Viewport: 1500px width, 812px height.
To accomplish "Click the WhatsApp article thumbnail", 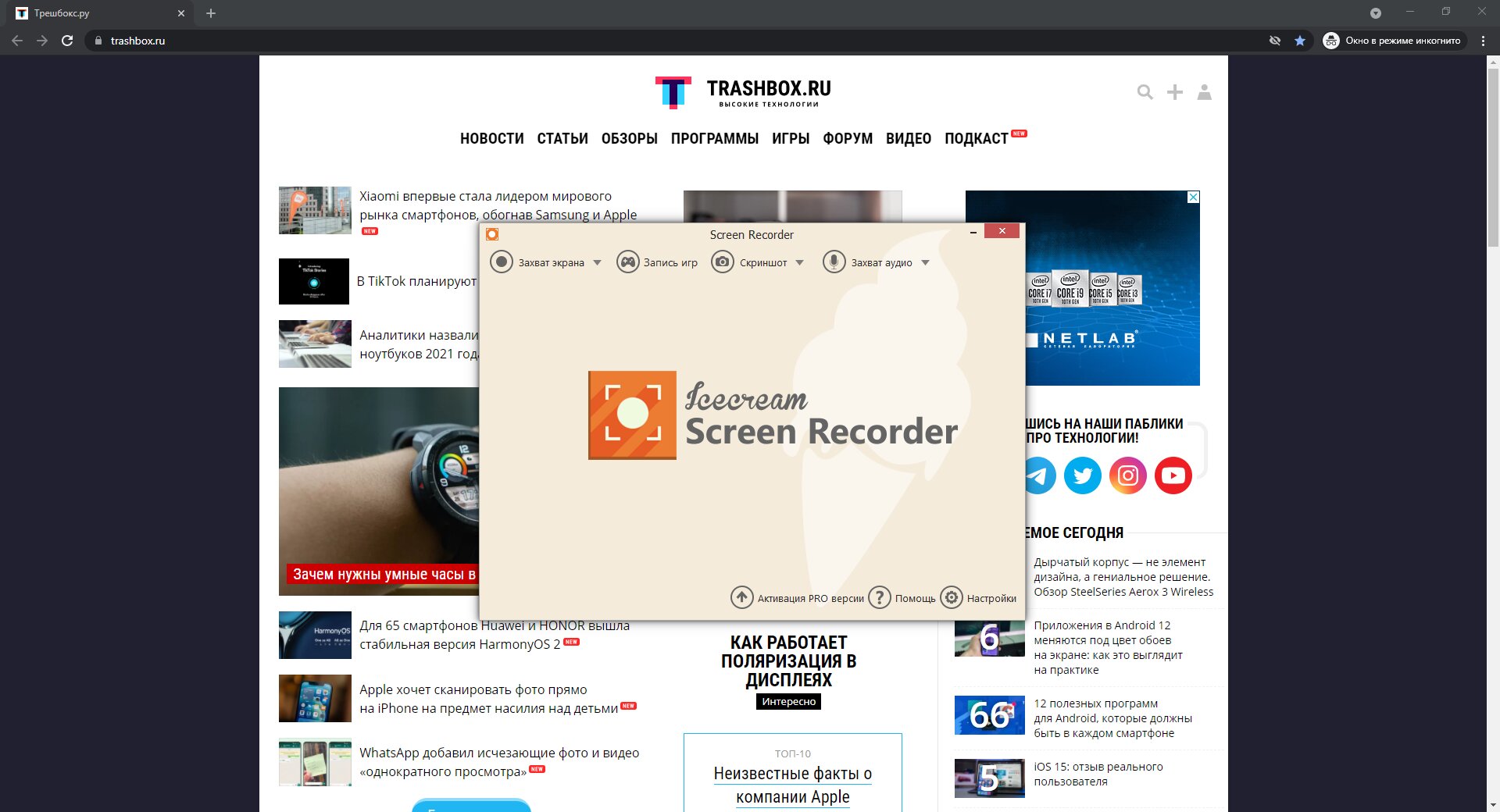I will pyautogui.click(x=315, y=762).
